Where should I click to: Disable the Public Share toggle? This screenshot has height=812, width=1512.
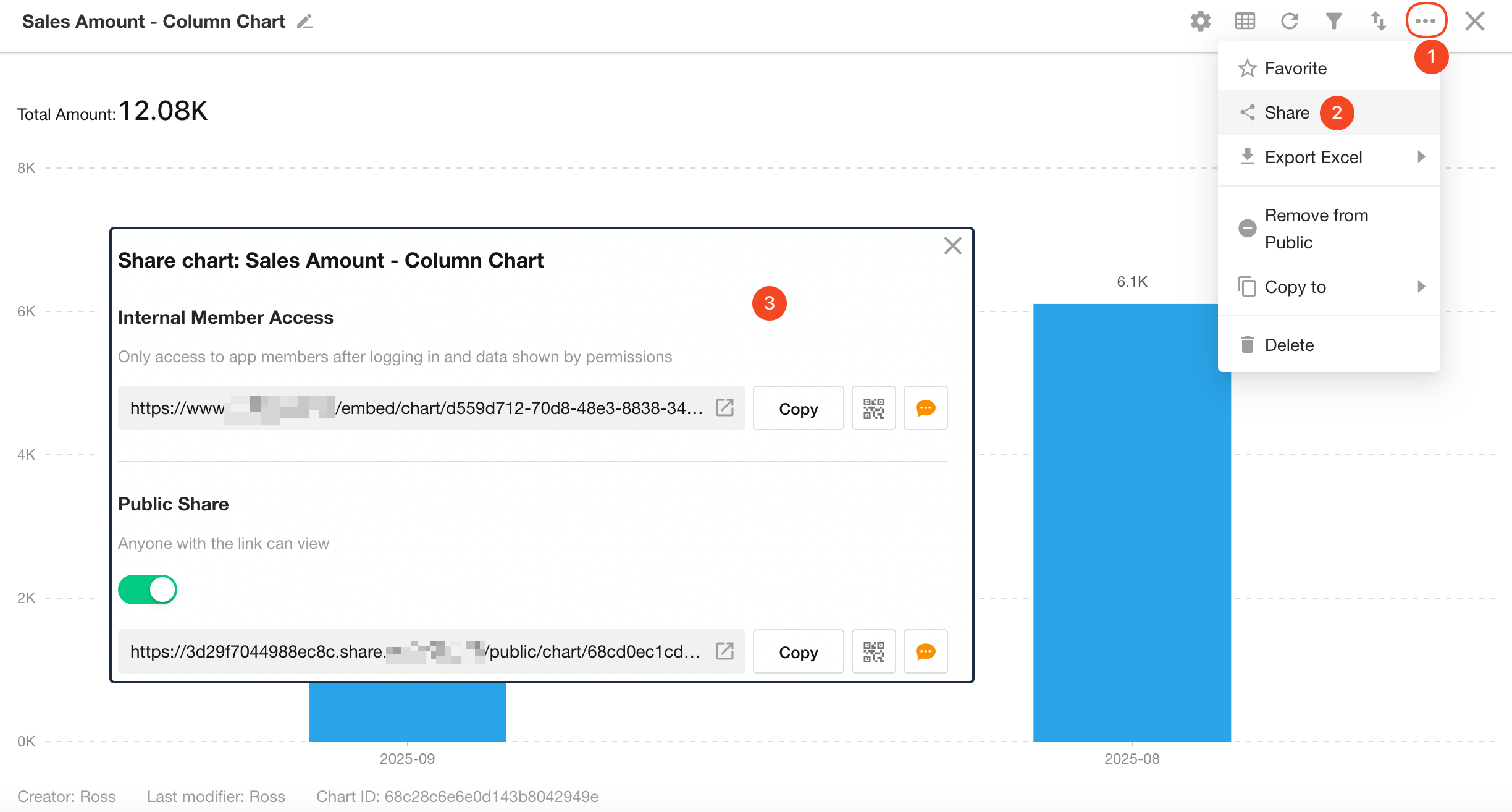(x=148, y=590)
